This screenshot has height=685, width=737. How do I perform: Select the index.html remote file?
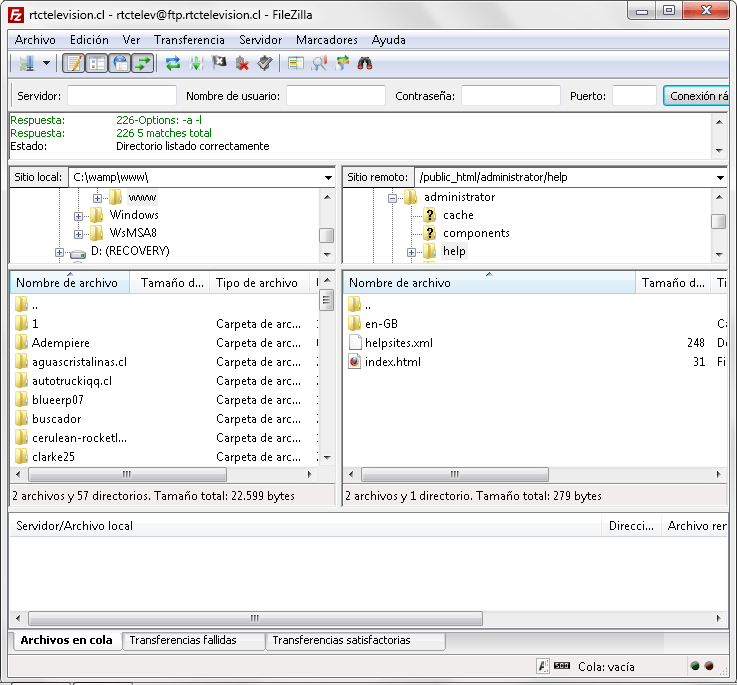pos(392,362)
